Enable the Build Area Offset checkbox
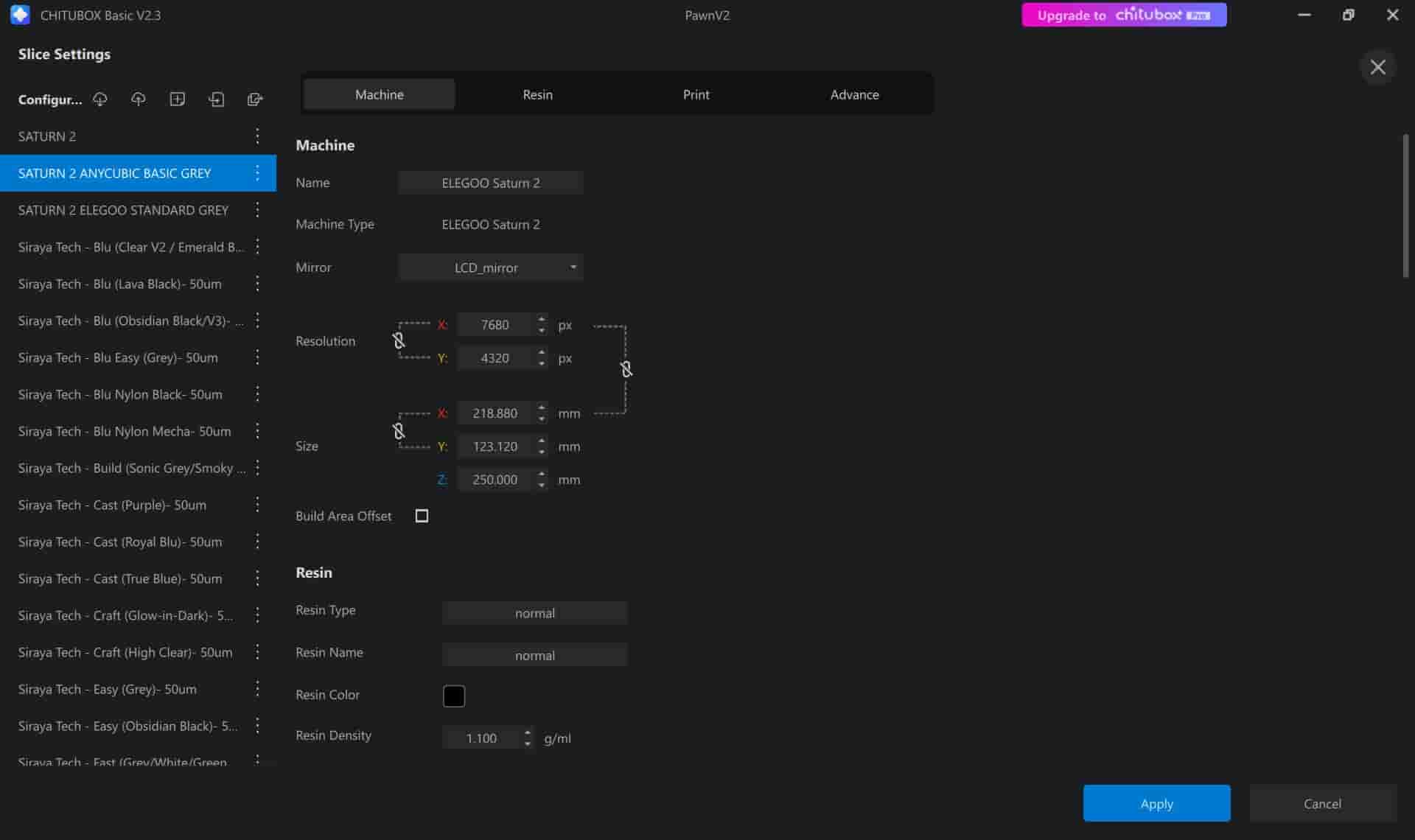This screenshot has height=840, width=1415. (422, 516)
